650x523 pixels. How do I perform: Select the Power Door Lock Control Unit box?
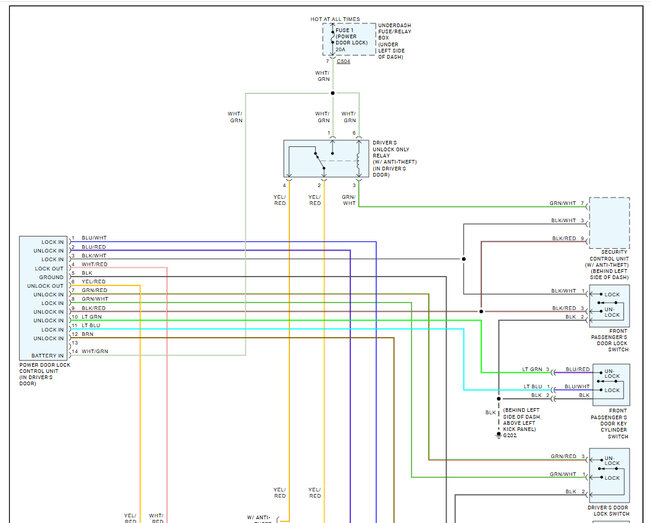coord(43,298)
